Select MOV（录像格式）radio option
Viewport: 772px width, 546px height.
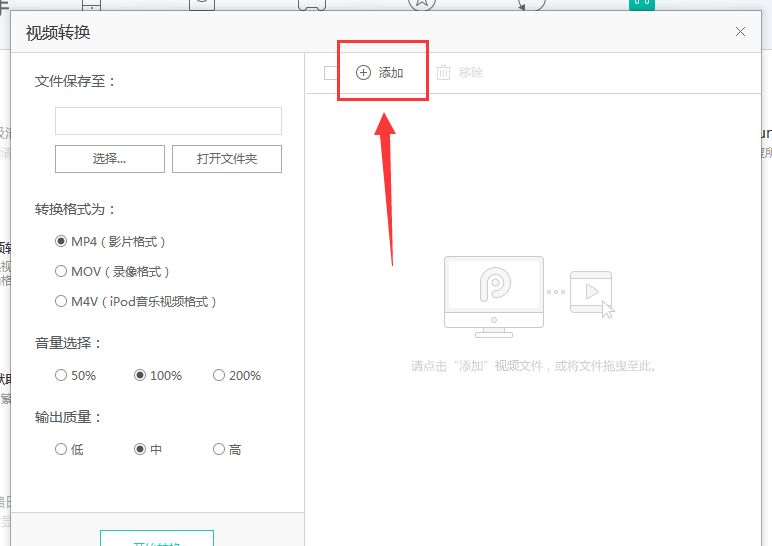[61, 271]
